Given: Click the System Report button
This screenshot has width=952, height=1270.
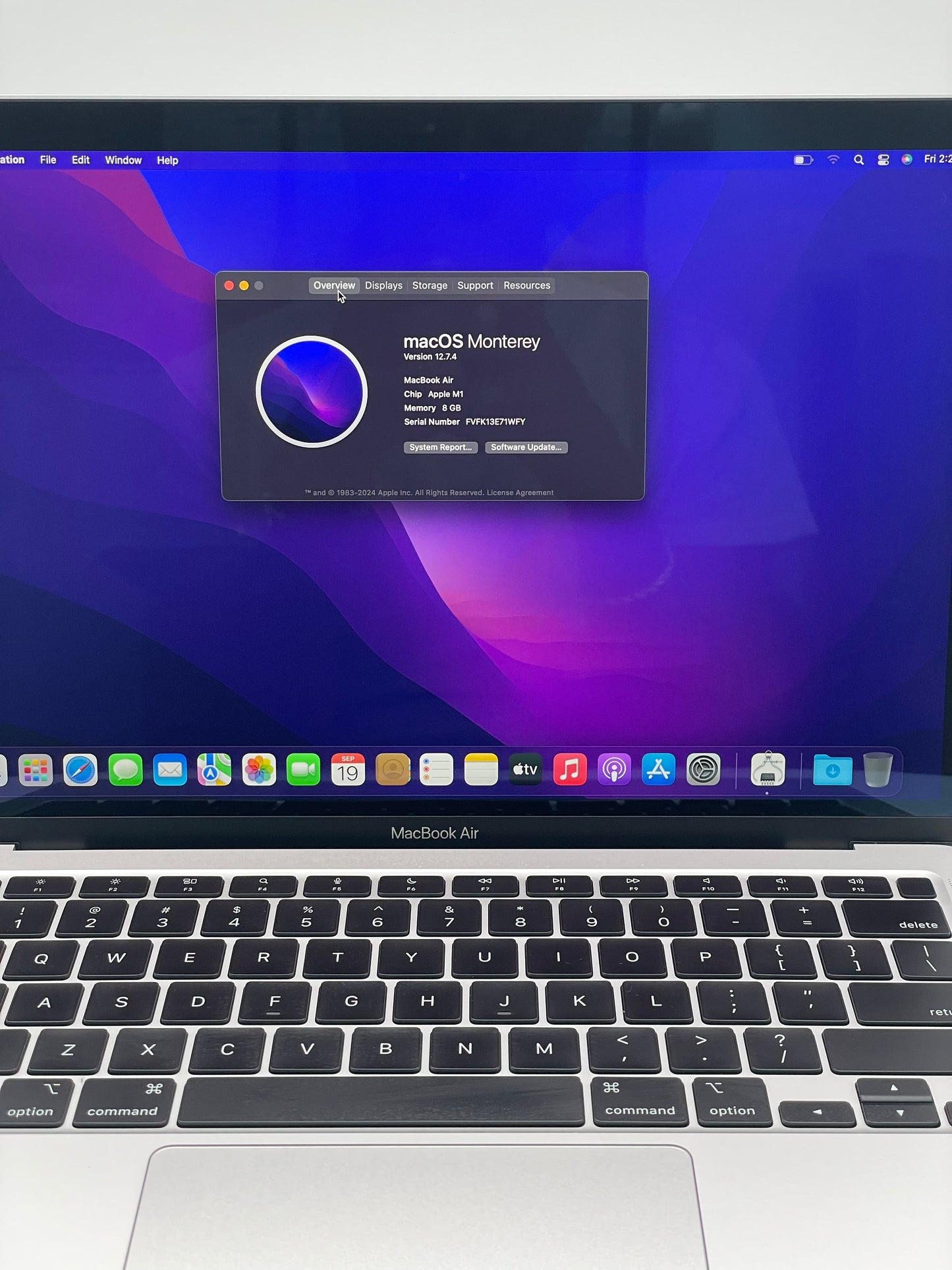Looking at the screenshot, I should pos(441,447).
